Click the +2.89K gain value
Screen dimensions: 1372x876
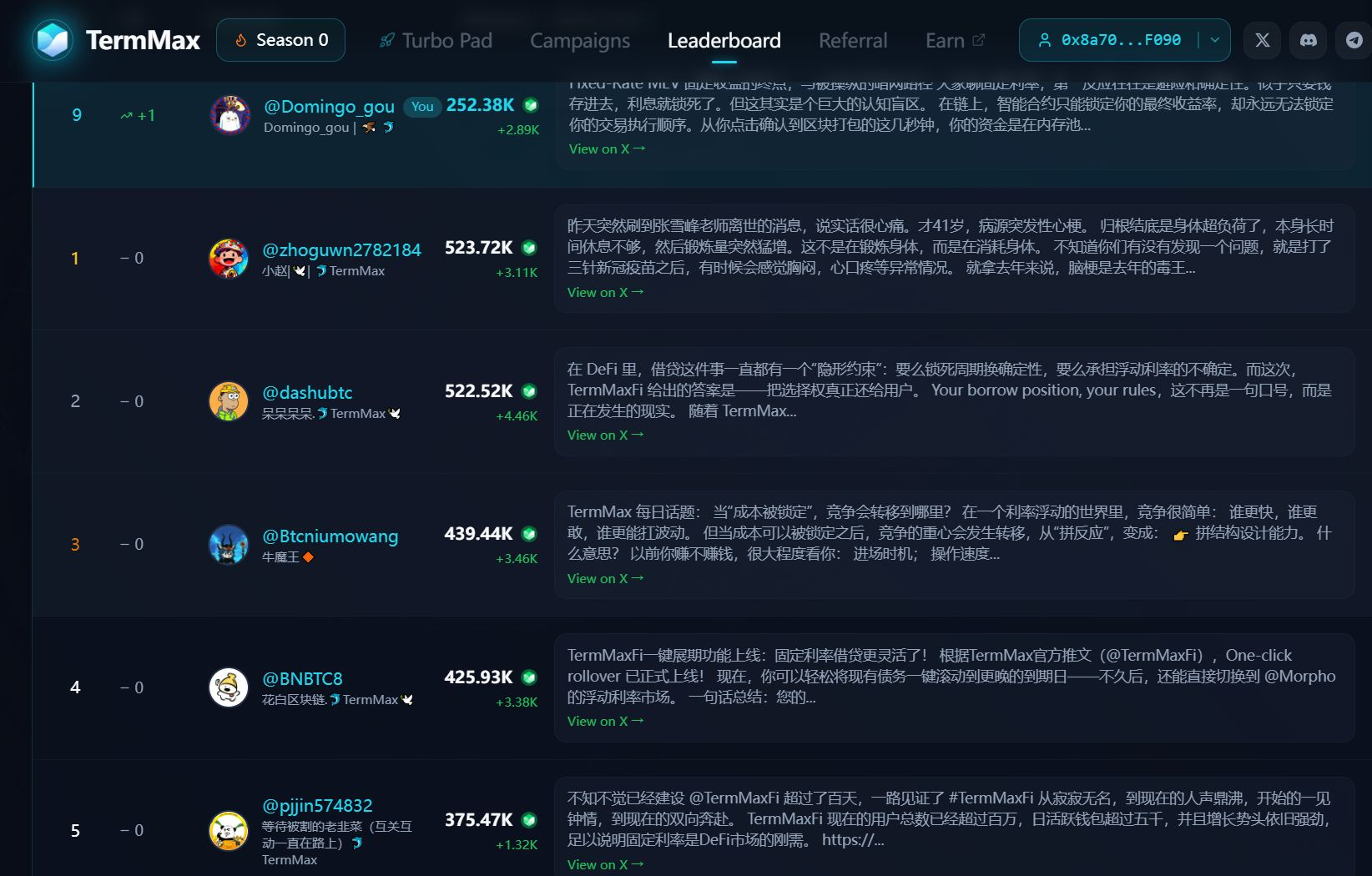tap(518, 129)
